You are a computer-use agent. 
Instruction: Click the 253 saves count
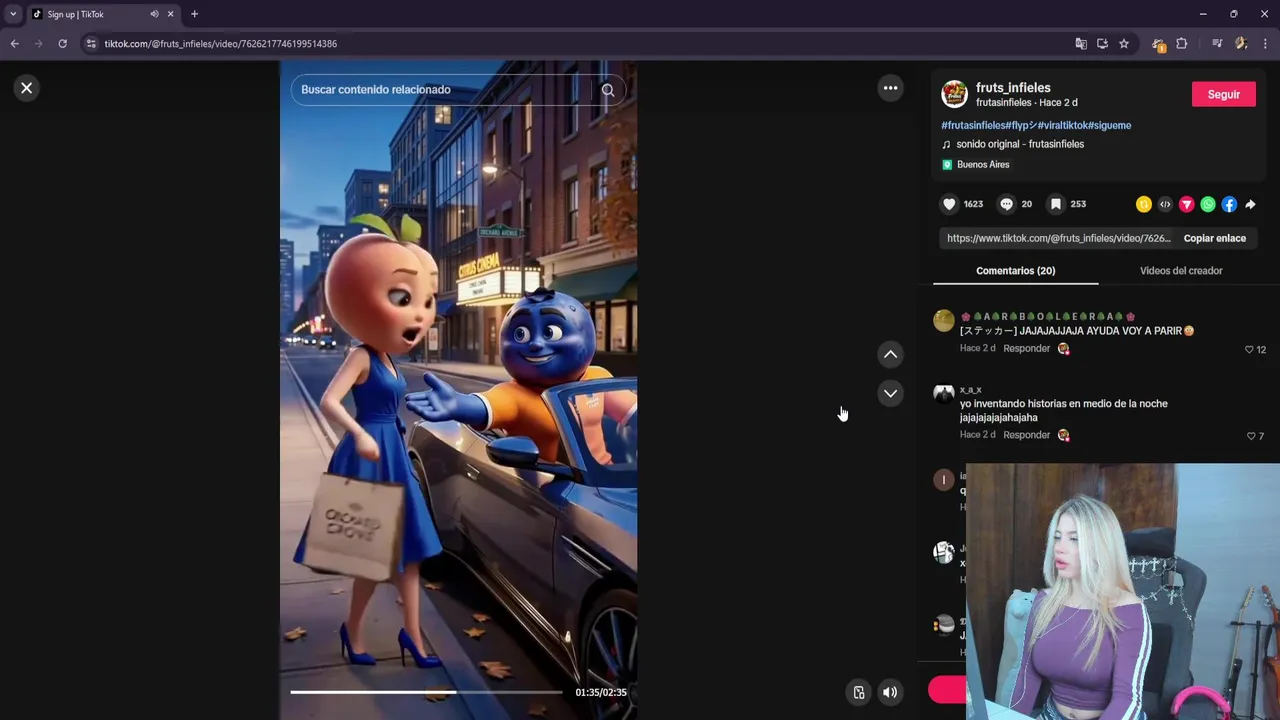click(x=1078, y=204)
